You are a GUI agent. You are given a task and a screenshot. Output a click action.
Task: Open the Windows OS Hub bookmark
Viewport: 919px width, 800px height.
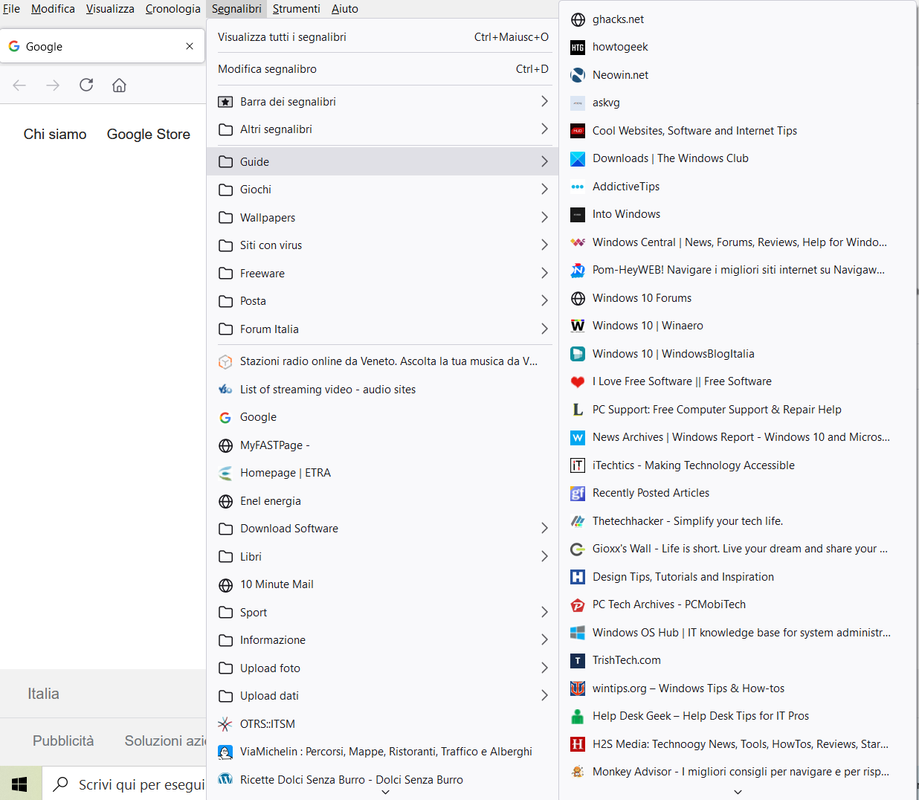(736, 632)
